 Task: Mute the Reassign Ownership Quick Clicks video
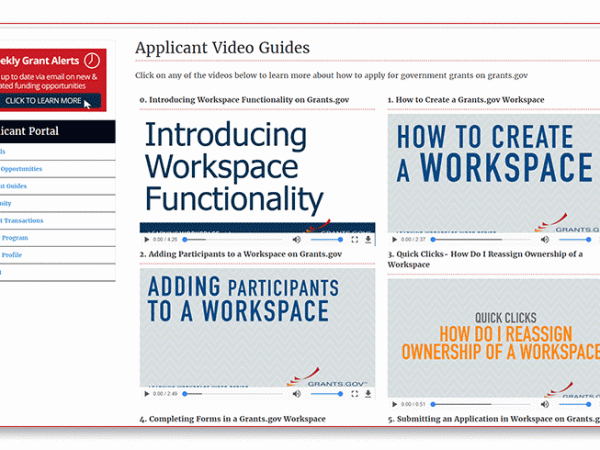point(544,394)
